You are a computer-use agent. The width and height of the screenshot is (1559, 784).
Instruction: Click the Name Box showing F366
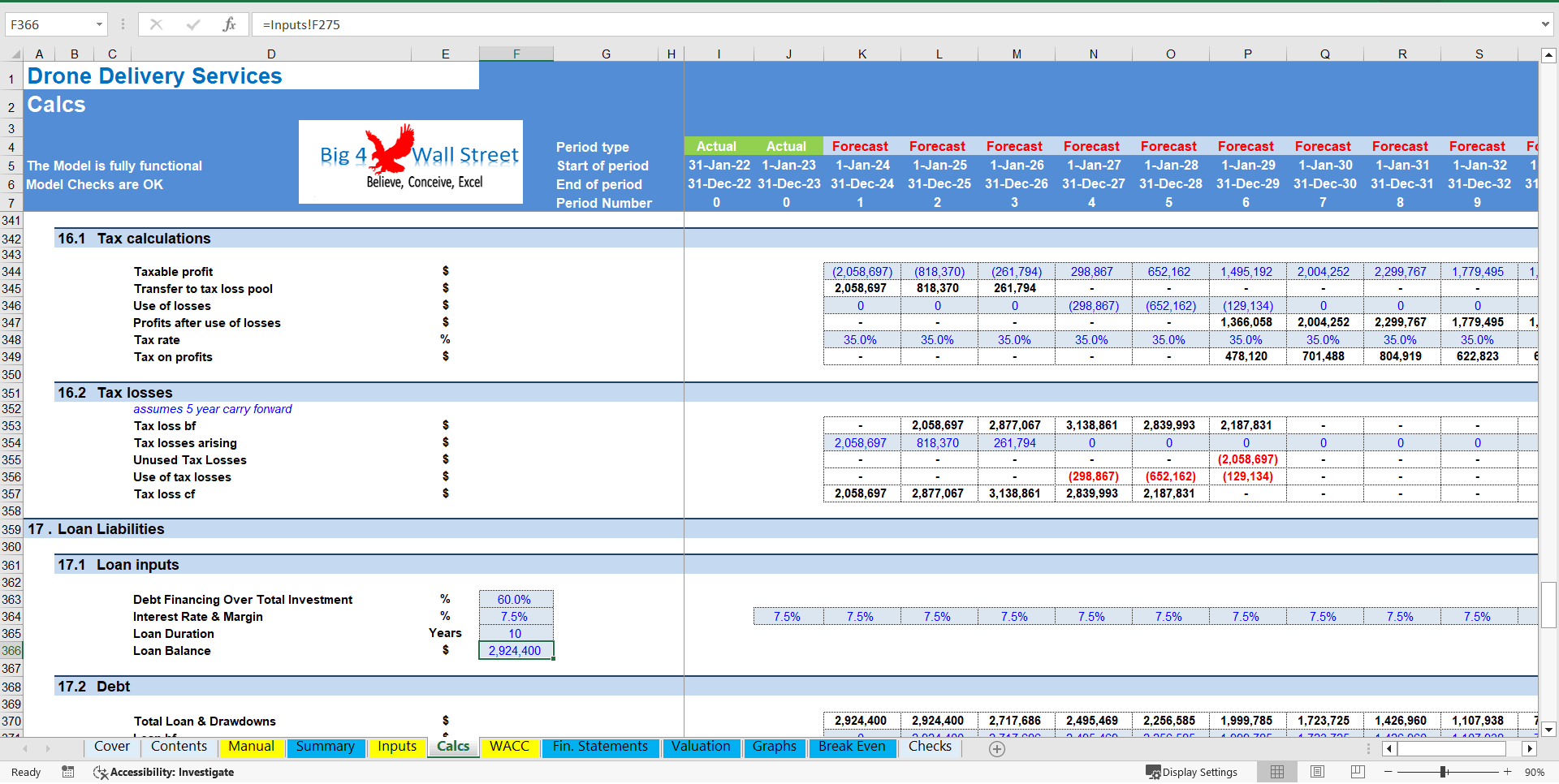click(49, 24)
